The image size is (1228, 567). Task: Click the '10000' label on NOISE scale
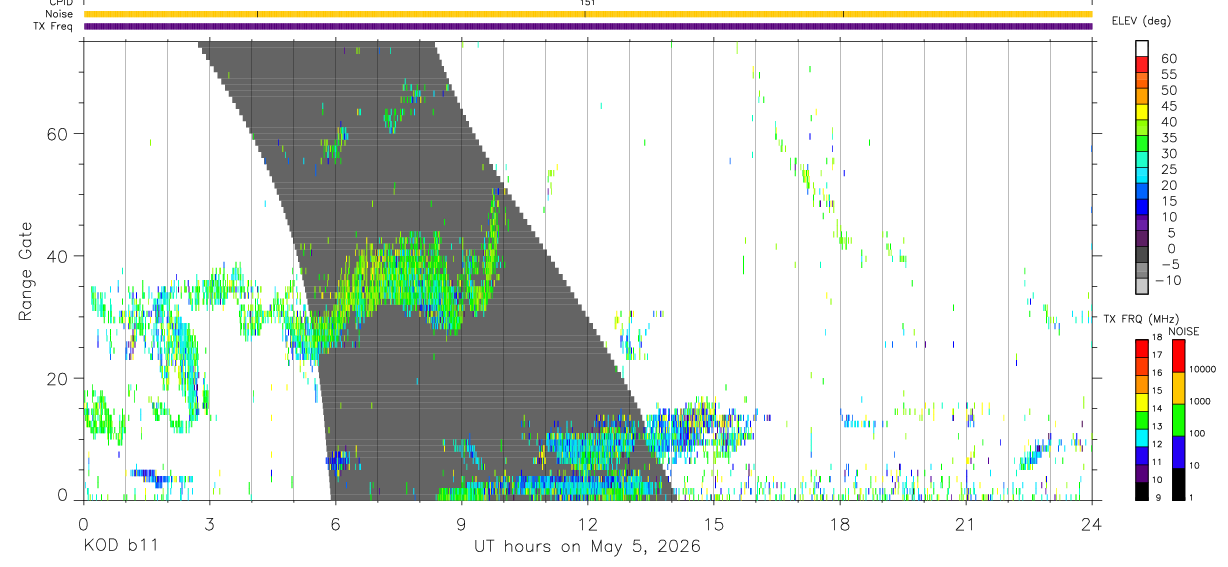1202,369
